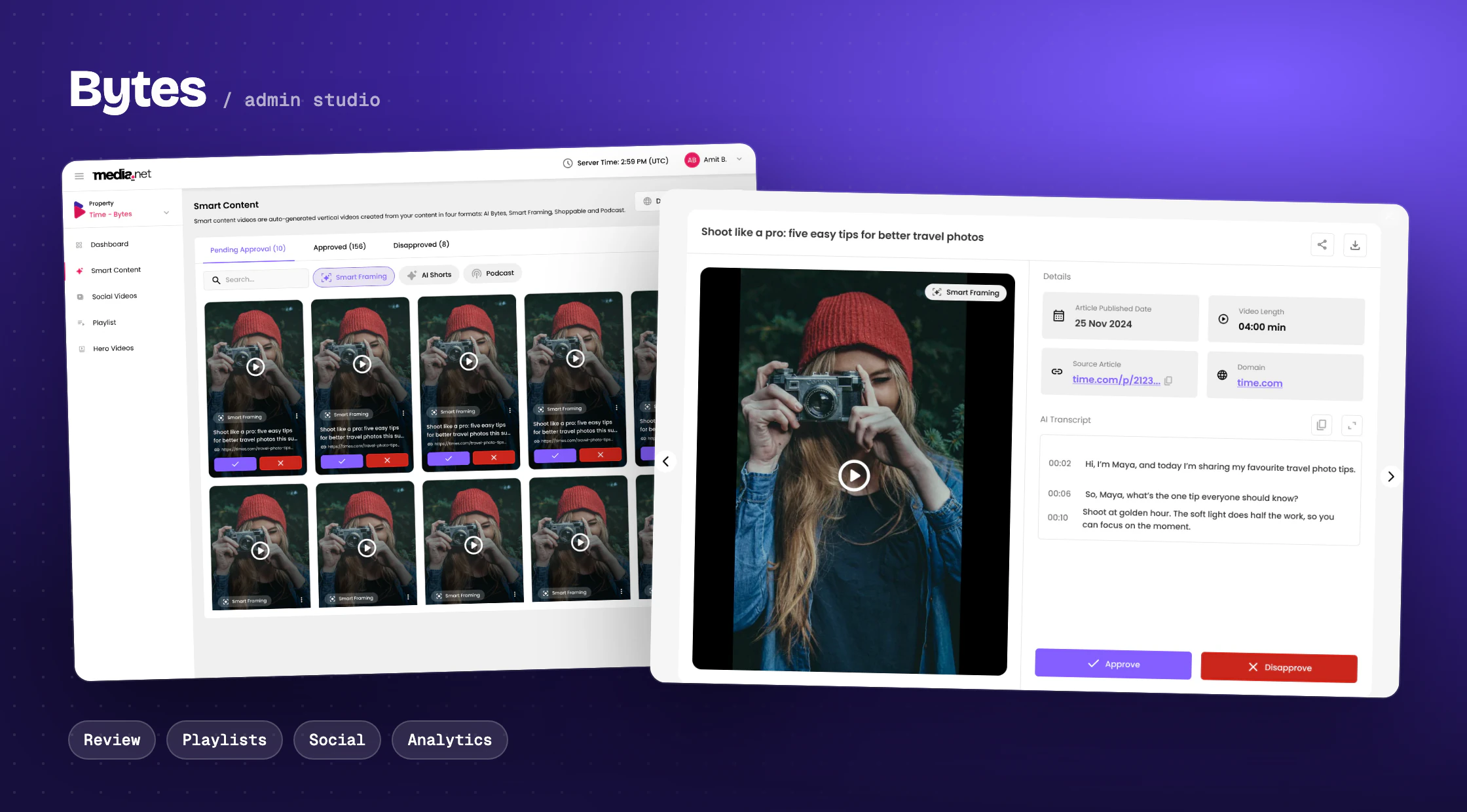Play the third video card in bottom row

(474, 545)
